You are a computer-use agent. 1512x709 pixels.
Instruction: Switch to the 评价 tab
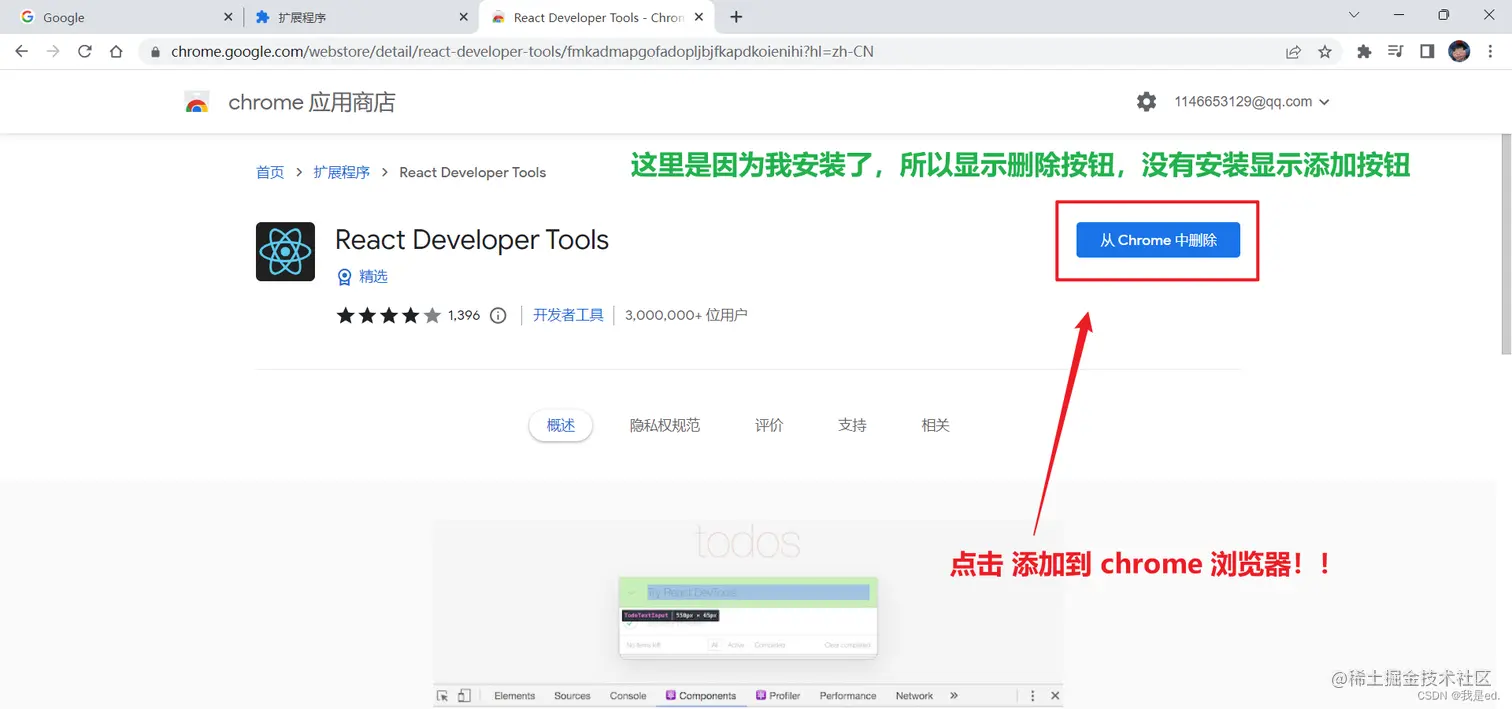click(x=768, y=425)
